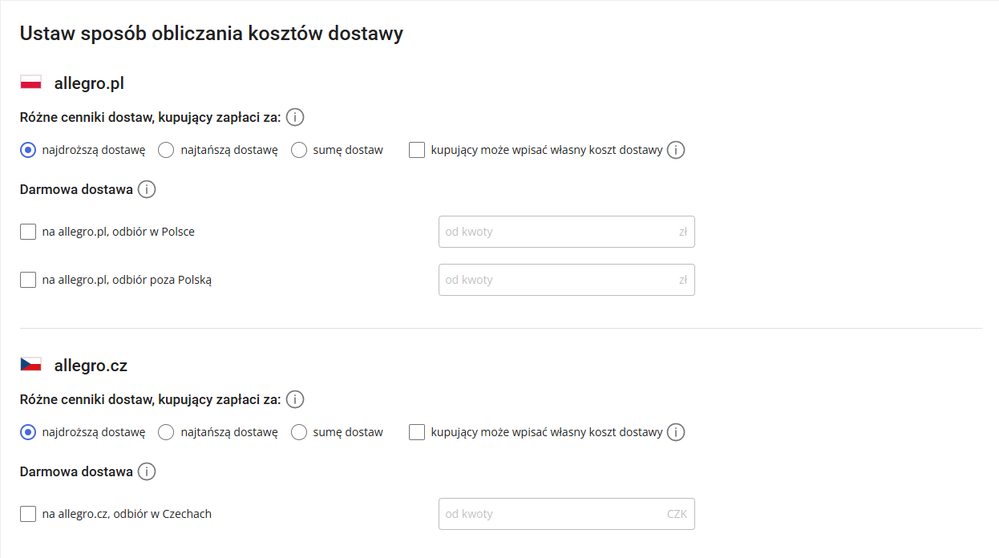
Task: Click the Polish flag icon next to allegro.pl
Action: (x=31, y=82)
